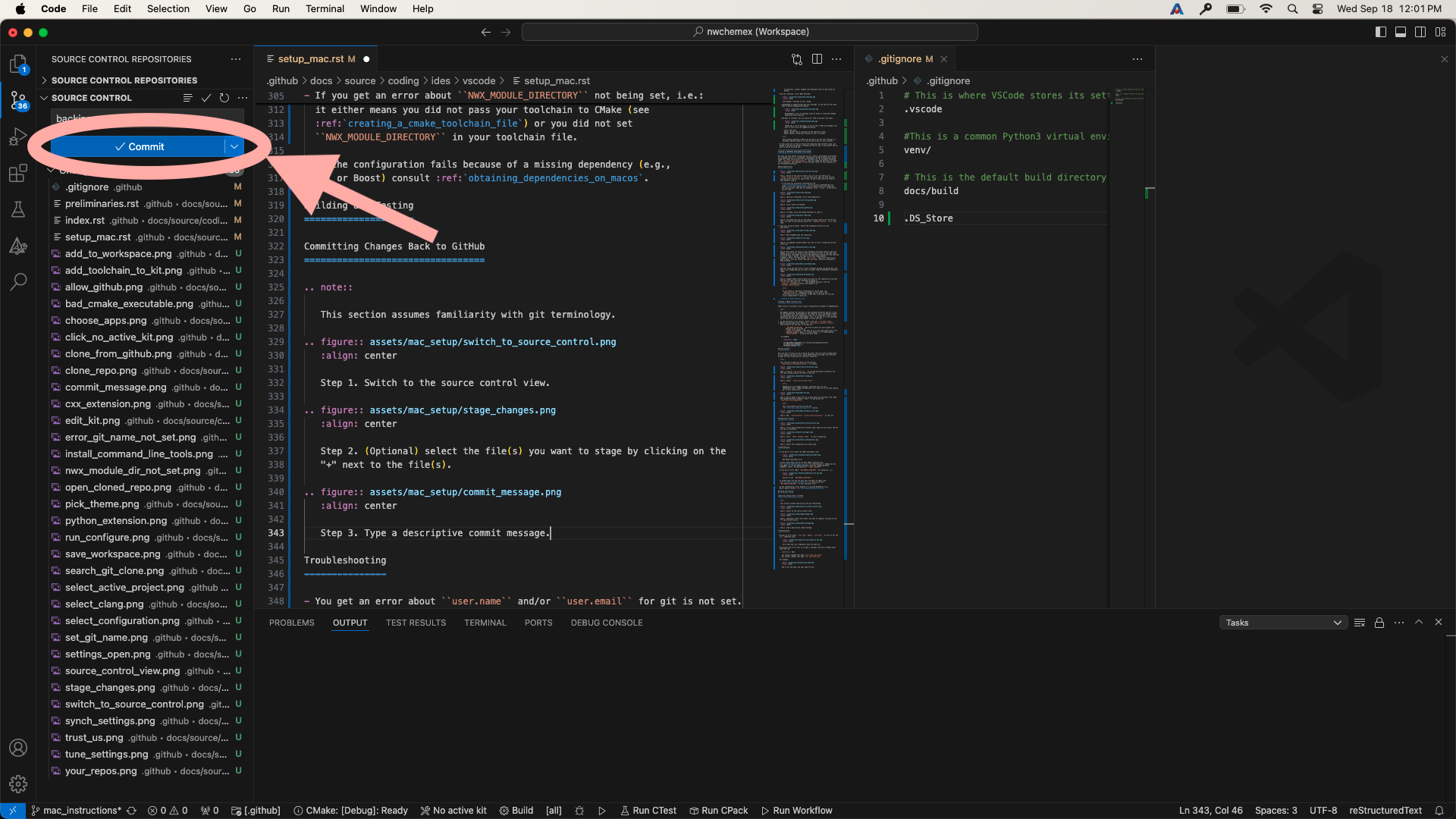The width and height of the screenshot is (1456, 819).
Task: Open the Explorer view in activity bar
Action: point(18,64)
